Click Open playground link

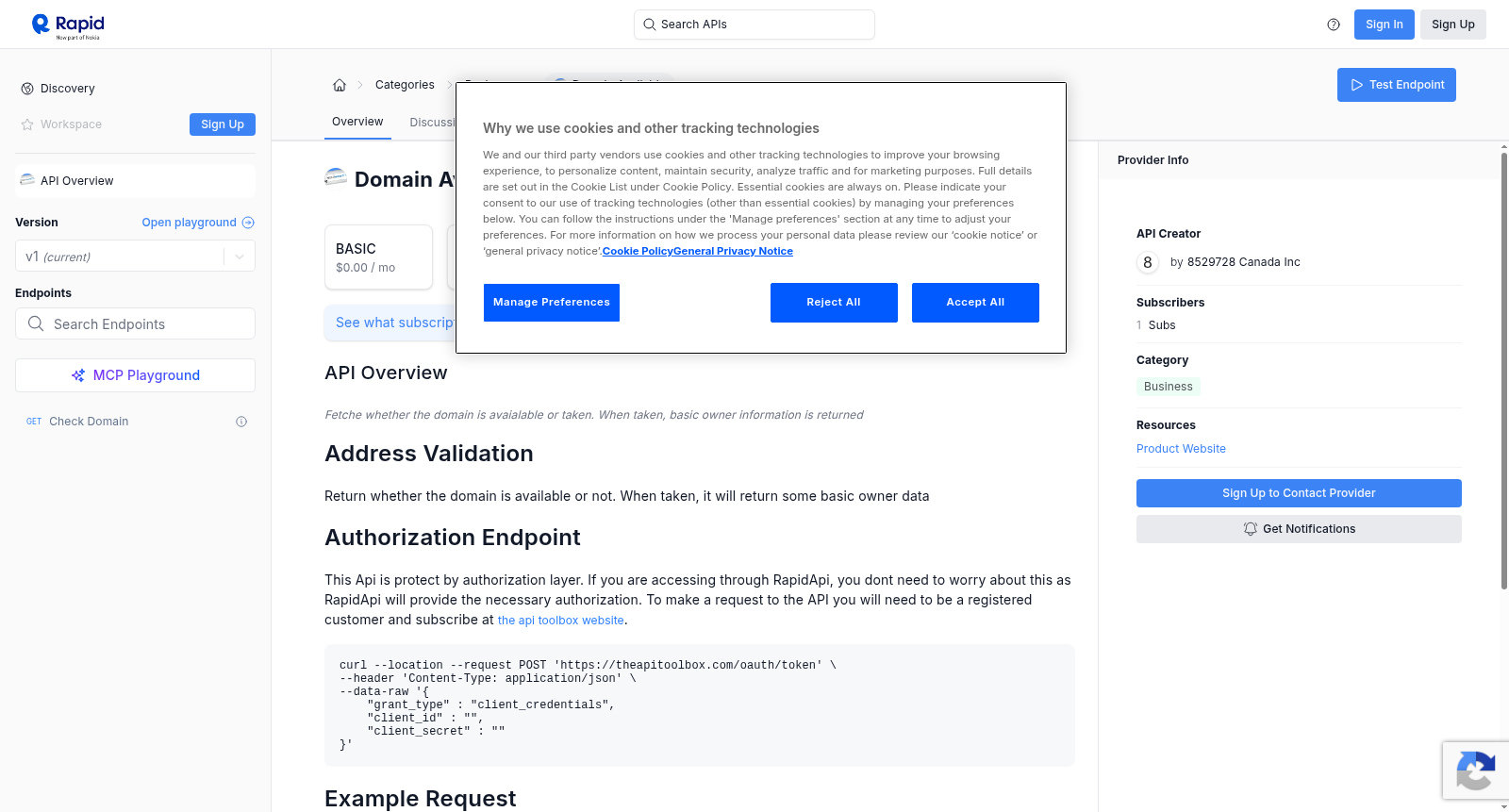click(189, 223)
